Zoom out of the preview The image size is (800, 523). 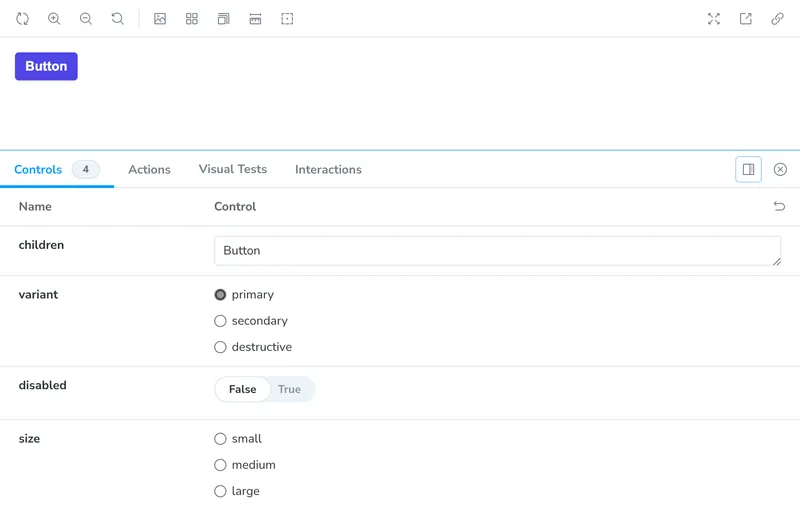(86, 19)
